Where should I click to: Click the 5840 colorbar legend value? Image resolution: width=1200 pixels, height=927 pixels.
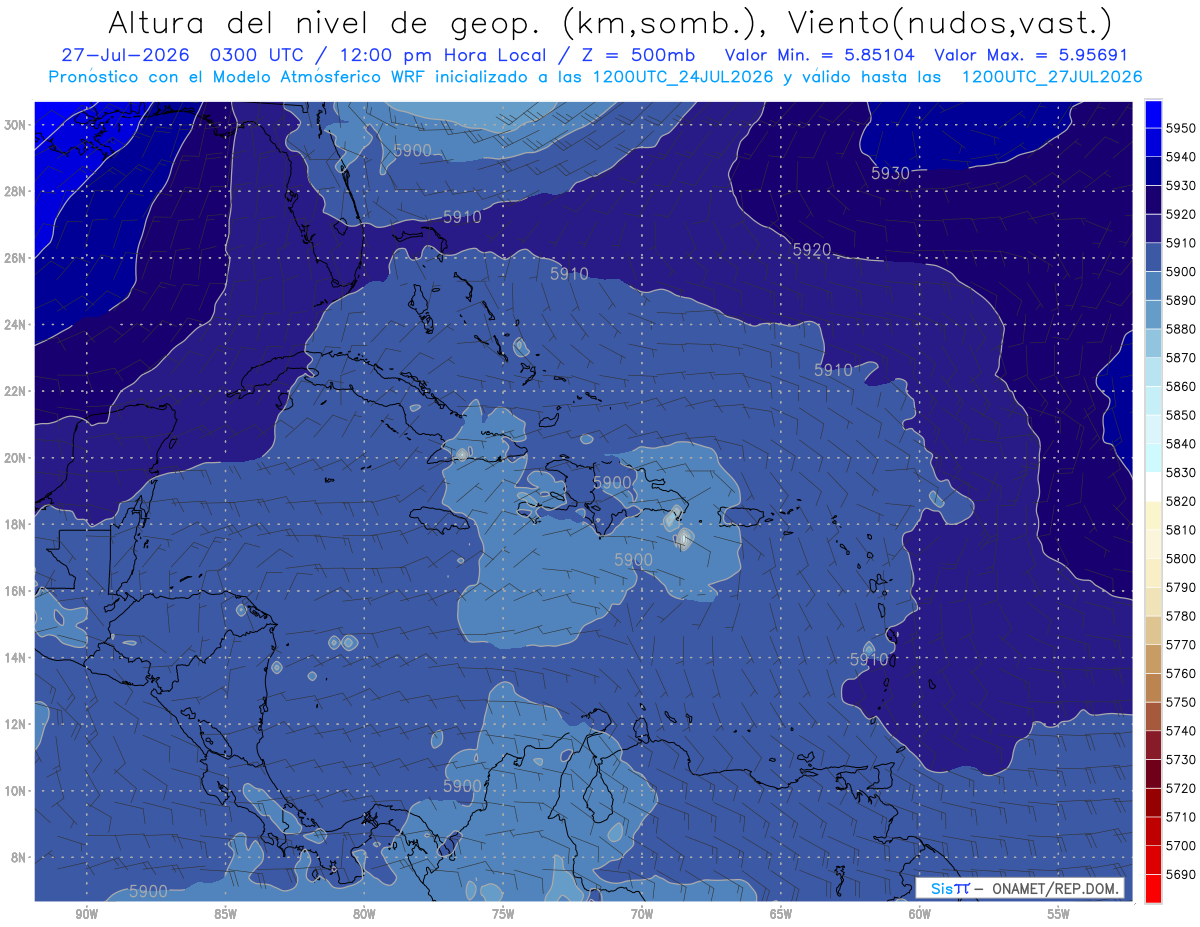1180,444
